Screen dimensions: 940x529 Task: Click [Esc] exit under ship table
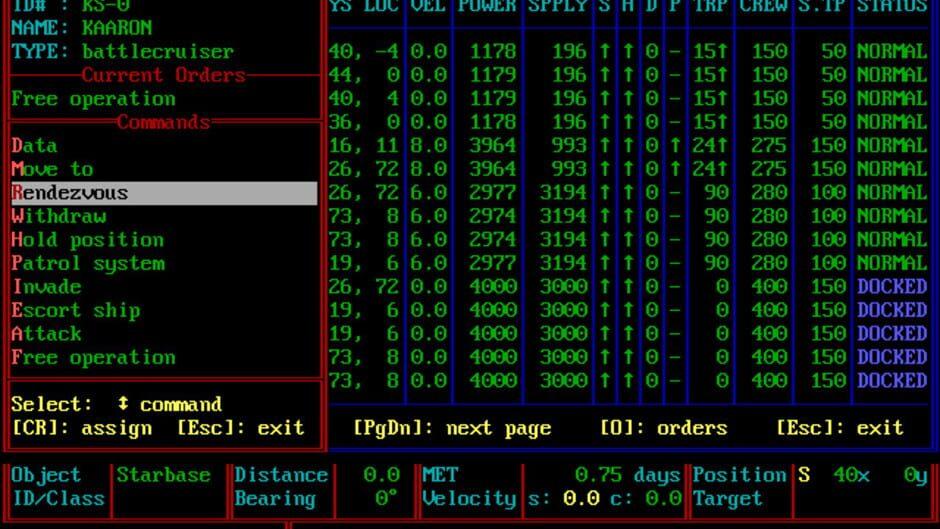tap(839, 428)
